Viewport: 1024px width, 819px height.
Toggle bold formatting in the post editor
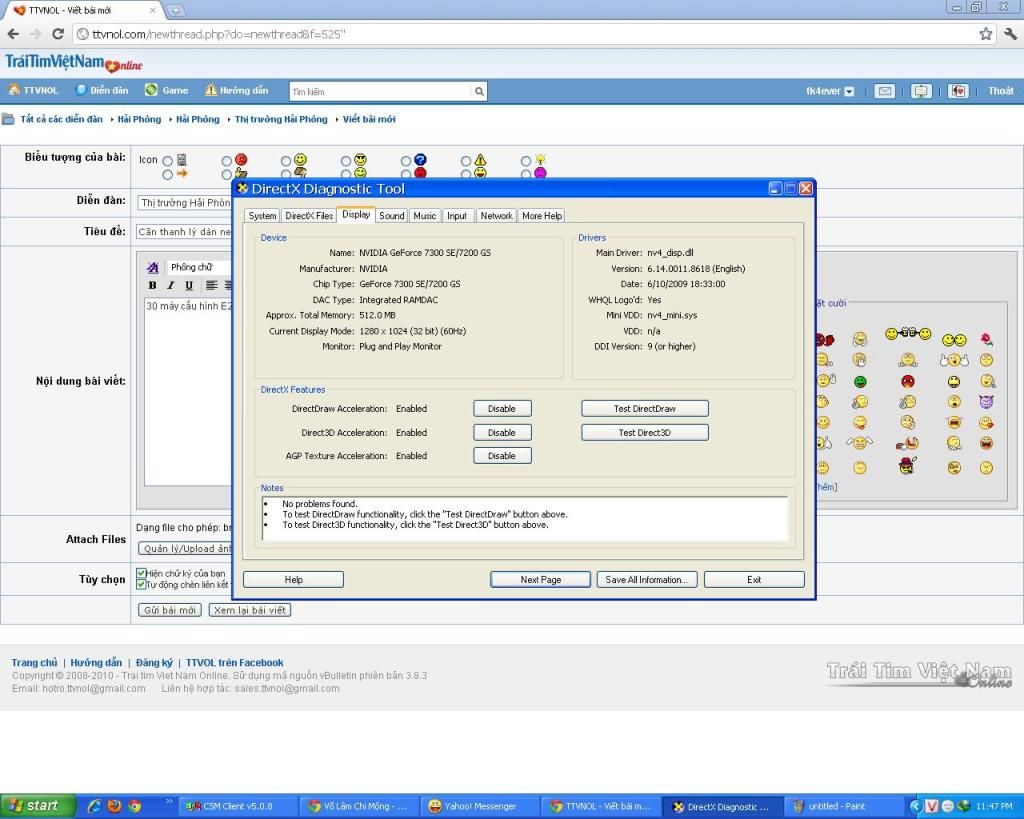coord(152,285)
